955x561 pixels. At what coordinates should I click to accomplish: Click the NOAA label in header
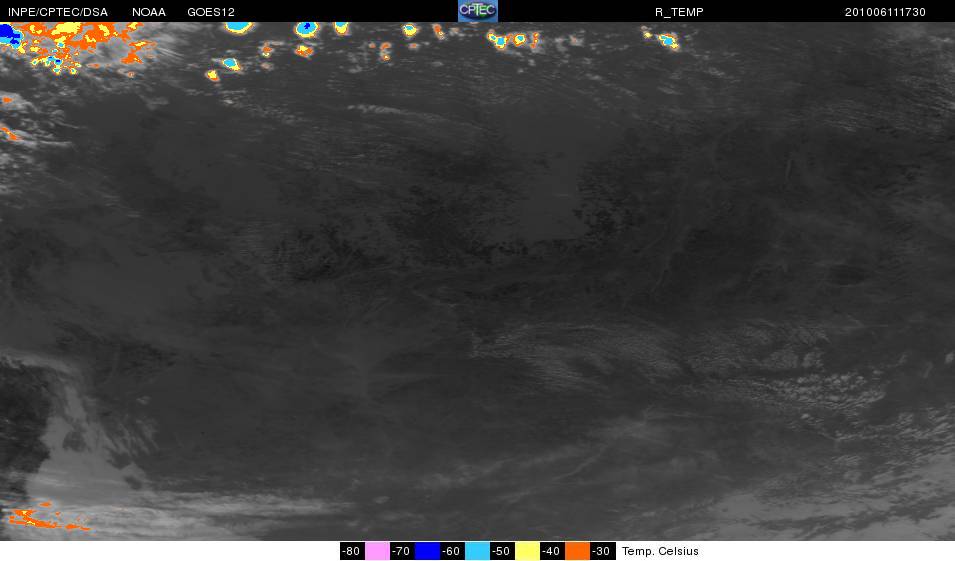pos(149,12)
